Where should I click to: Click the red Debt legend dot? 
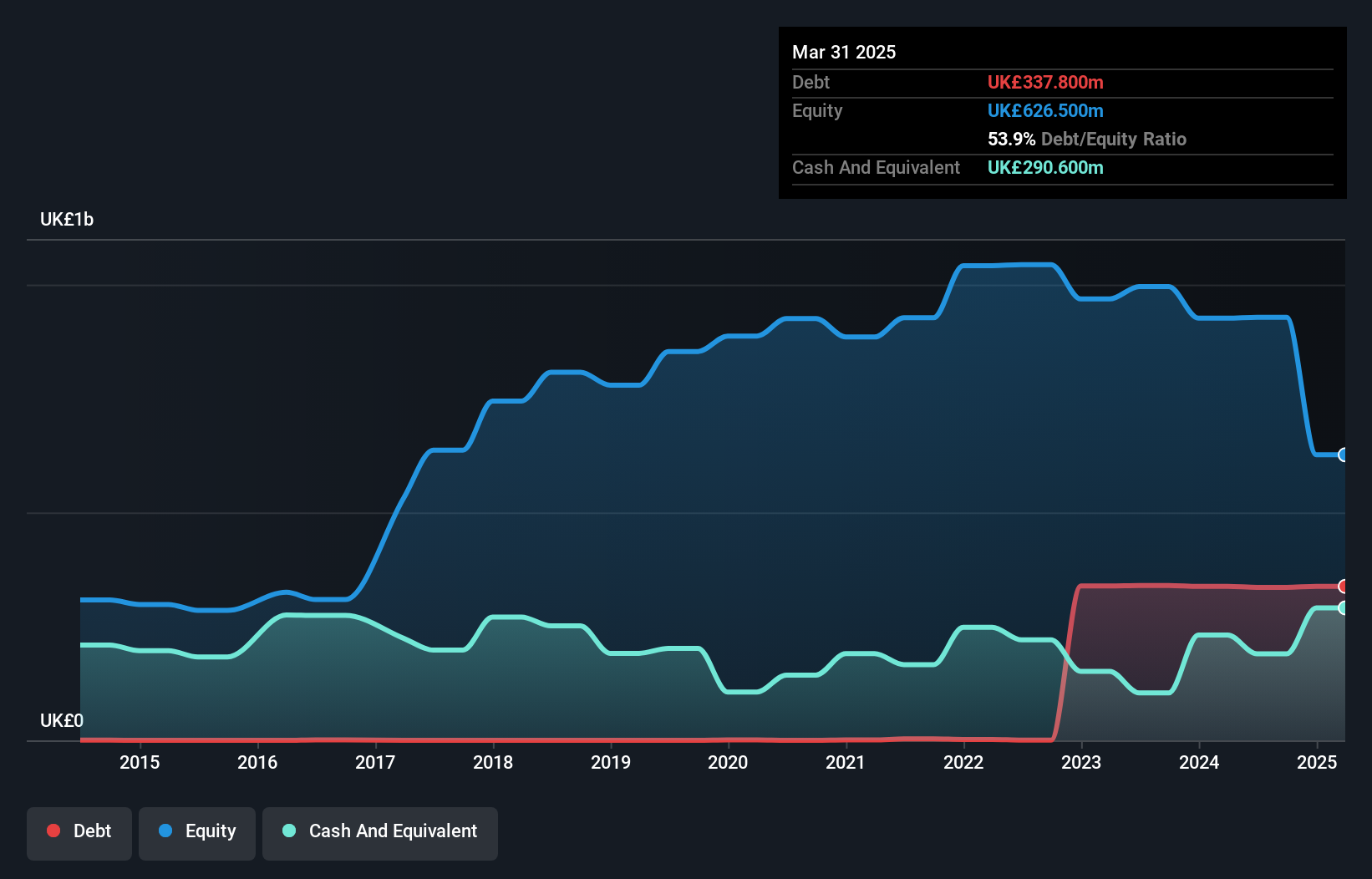click(53, 831)
